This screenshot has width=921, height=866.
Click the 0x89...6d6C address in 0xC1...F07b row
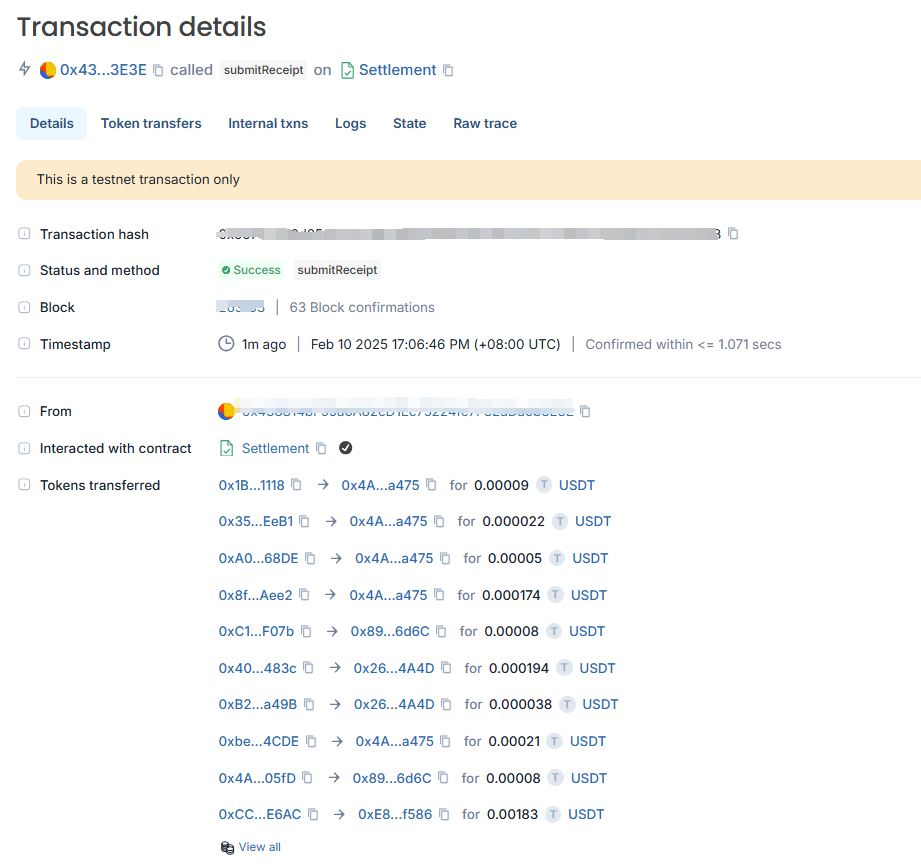390,632
